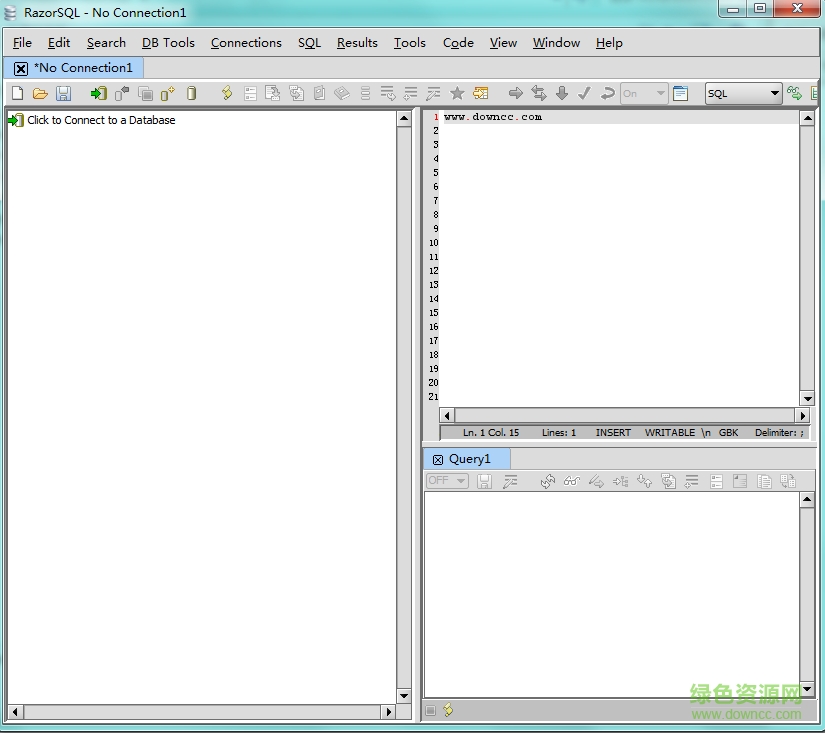825x733 pixels.
Task: Close the Query1 results tab
Action: tap(437, 459)
